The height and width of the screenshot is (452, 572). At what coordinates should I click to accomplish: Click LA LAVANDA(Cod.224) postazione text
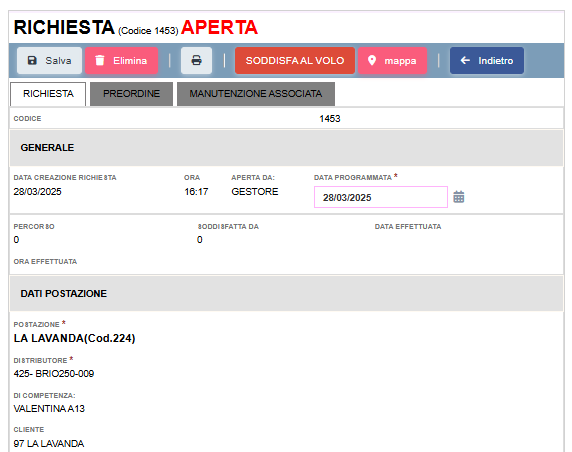click(x=74, y=338)
